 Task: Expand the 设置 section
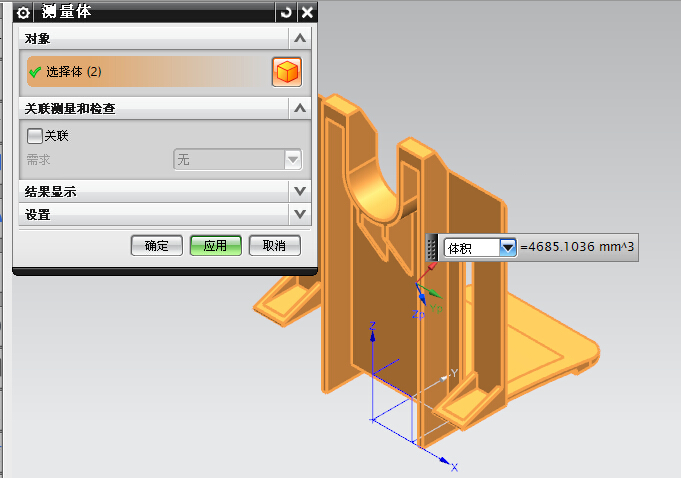tap(299, 214)
